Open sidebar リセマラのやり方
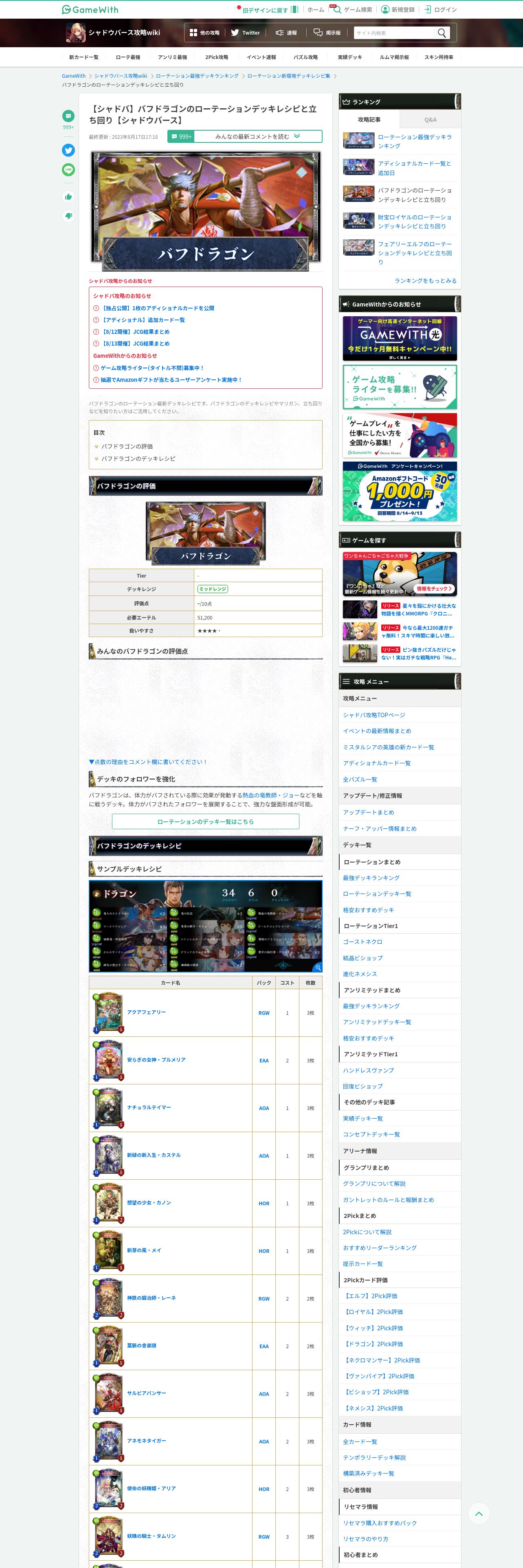The height and width of the screenshot is (1568, 523). point(365,1538)
